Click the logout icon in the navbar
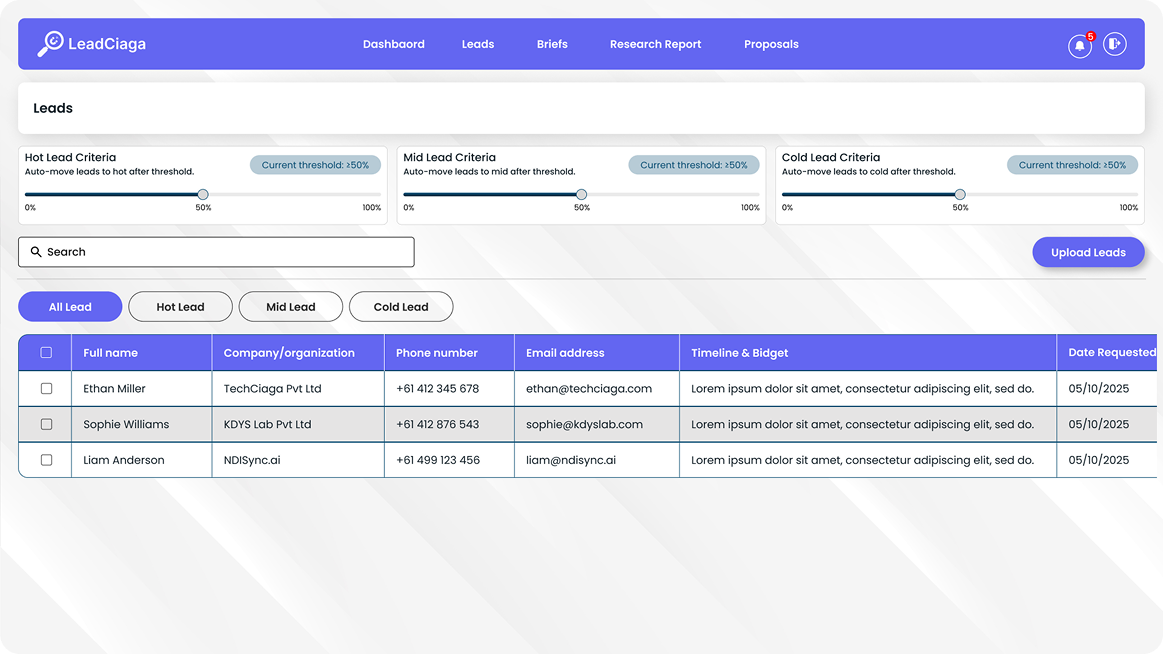 click(x=1114, y=43)
